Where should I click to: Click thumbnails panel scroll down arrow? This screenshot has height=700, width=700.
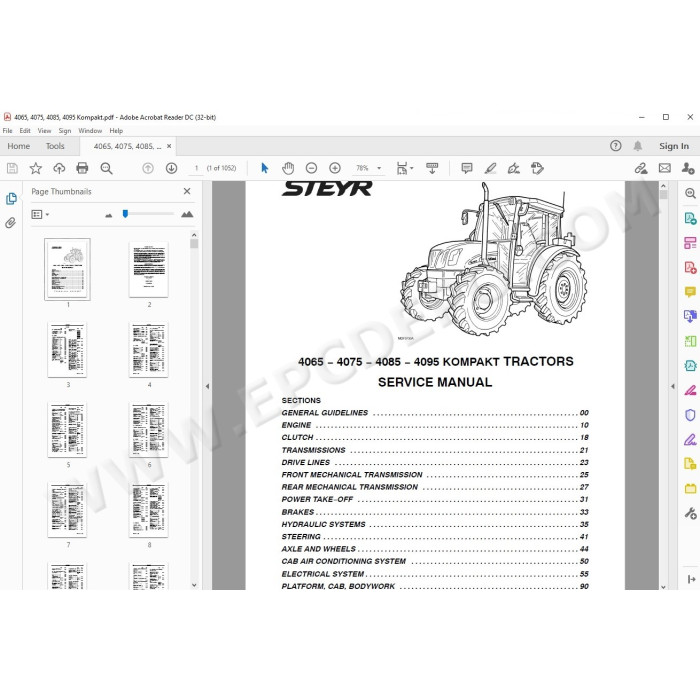tap(194, 585)
